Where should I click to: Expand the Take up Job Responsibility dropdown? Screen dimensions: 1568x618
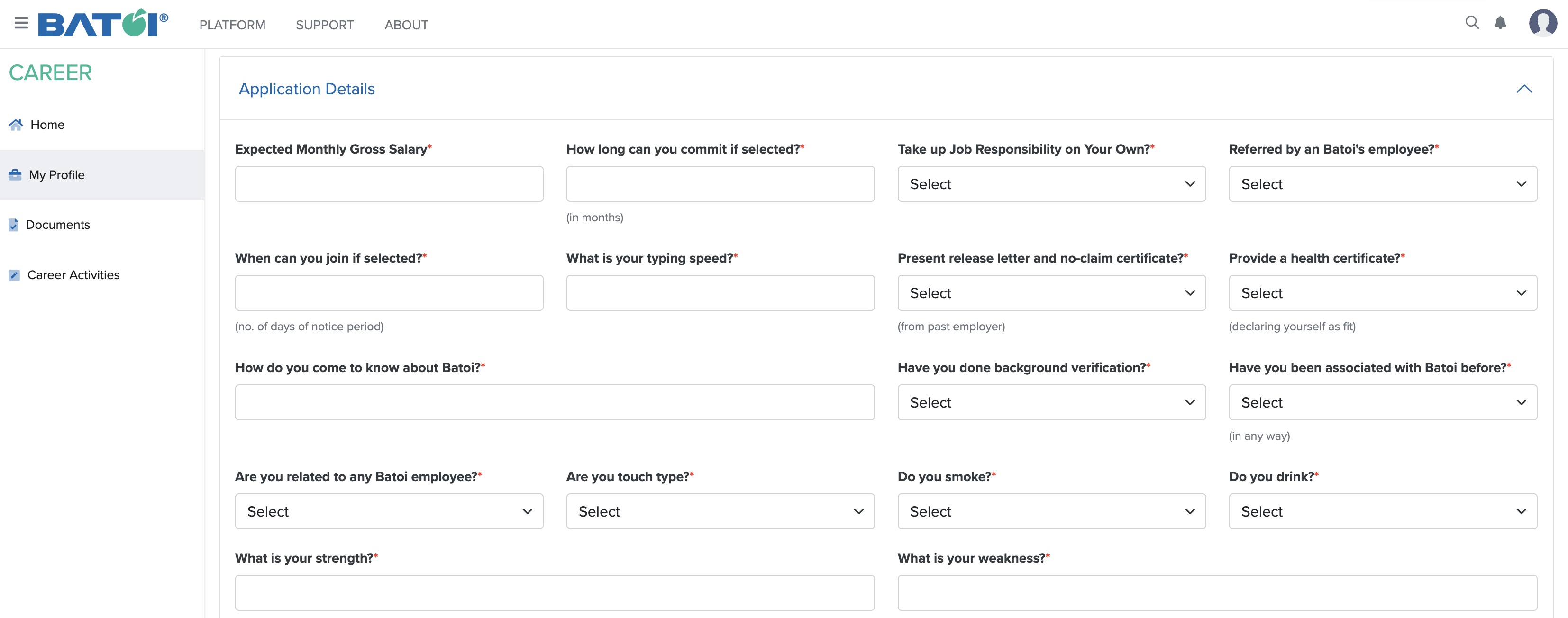1051,183
